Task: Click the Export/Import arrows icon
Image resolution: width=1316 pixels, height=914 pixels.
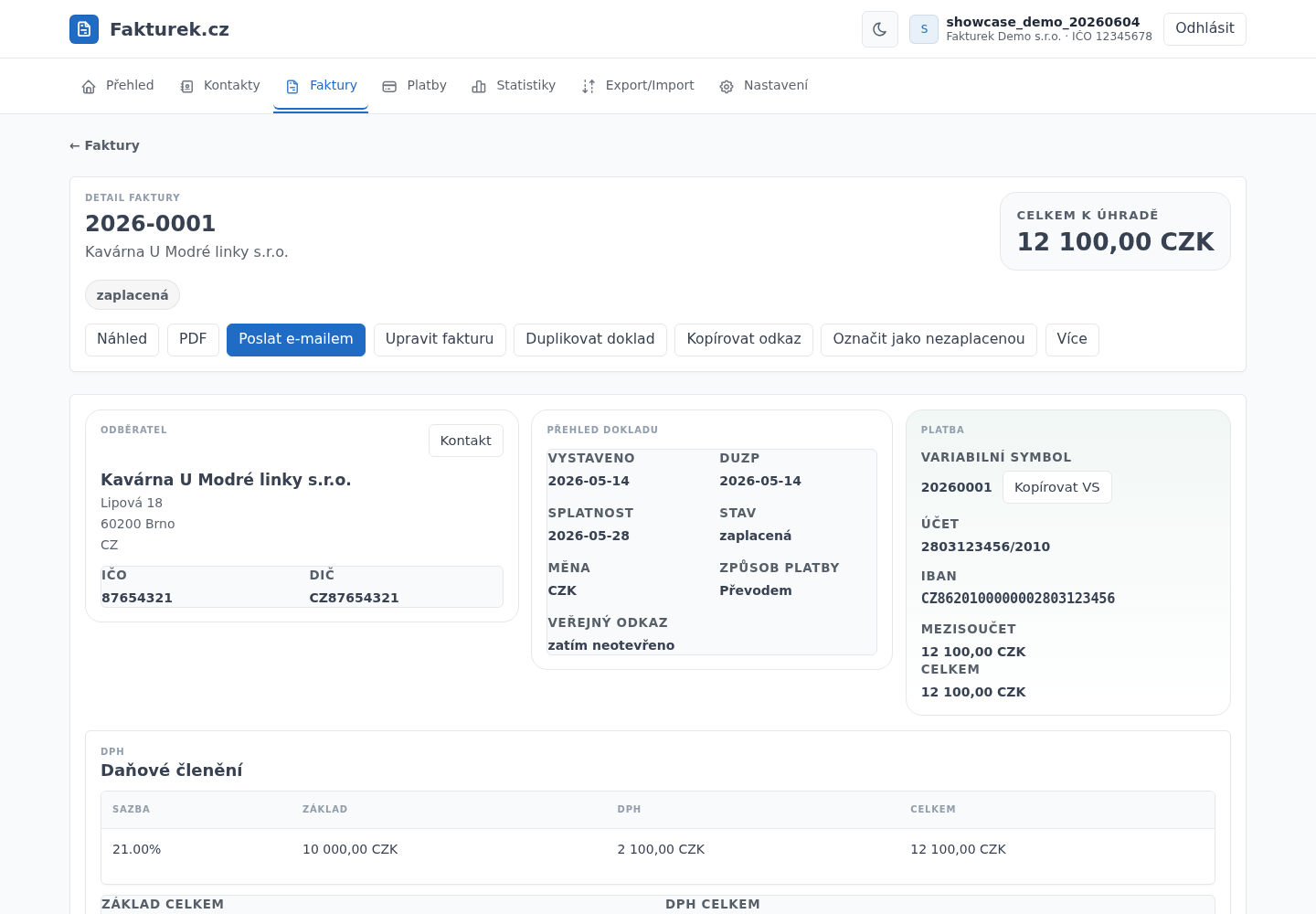Action: [x=589, y=87]
